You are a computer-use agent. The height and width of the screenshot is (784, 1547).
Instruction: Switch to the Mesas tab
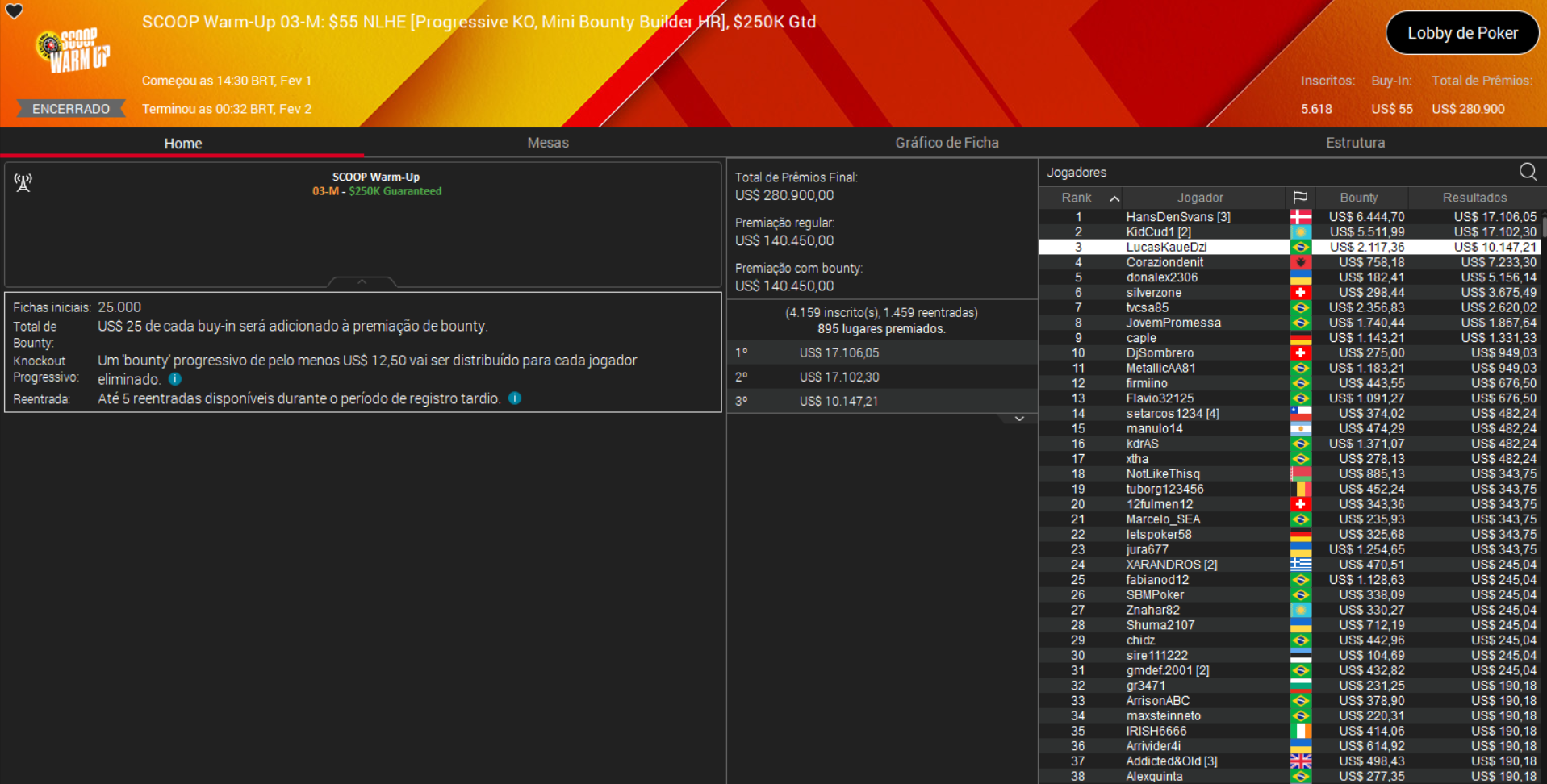(548, 142)
